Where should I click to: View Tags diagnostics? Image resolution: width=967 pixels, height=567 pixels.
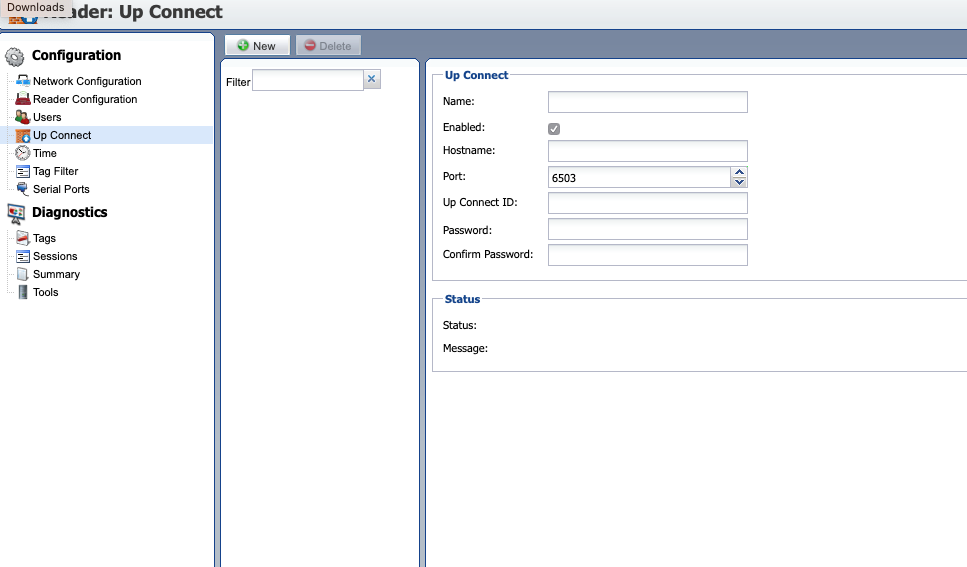coord(44,238)
